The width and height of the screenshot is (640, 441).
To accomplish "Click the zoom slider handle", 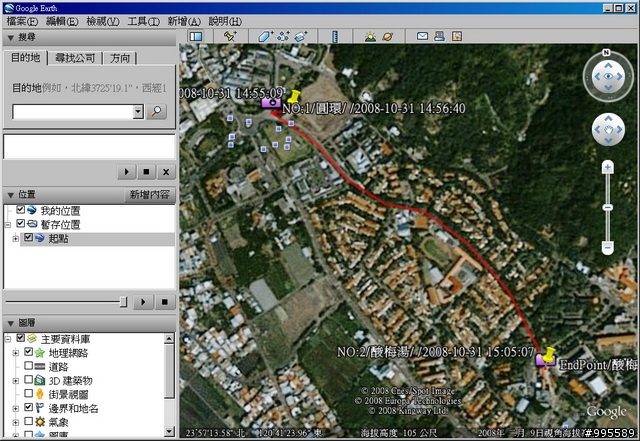I will coord(608,207).
